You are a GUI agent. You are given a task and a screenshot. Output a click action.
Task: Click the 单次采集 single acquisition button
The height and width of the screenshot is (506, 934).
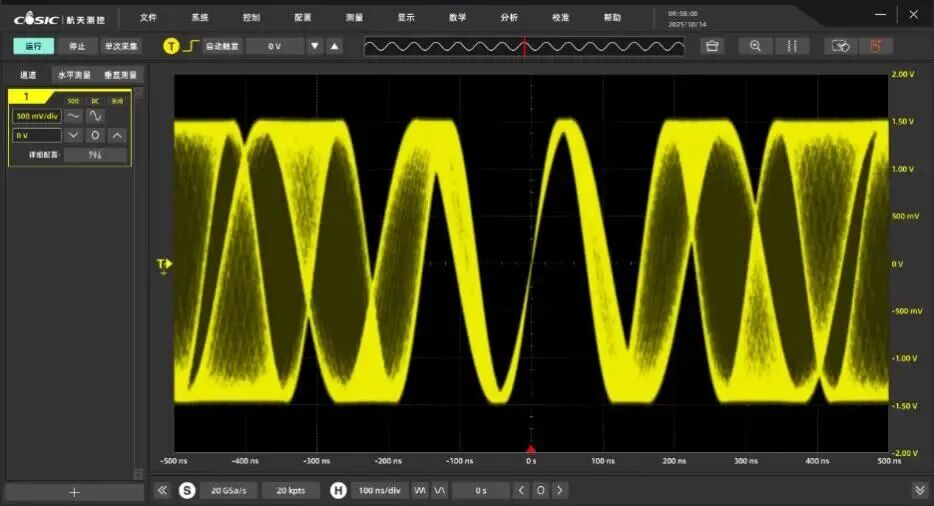coord(122,46)
